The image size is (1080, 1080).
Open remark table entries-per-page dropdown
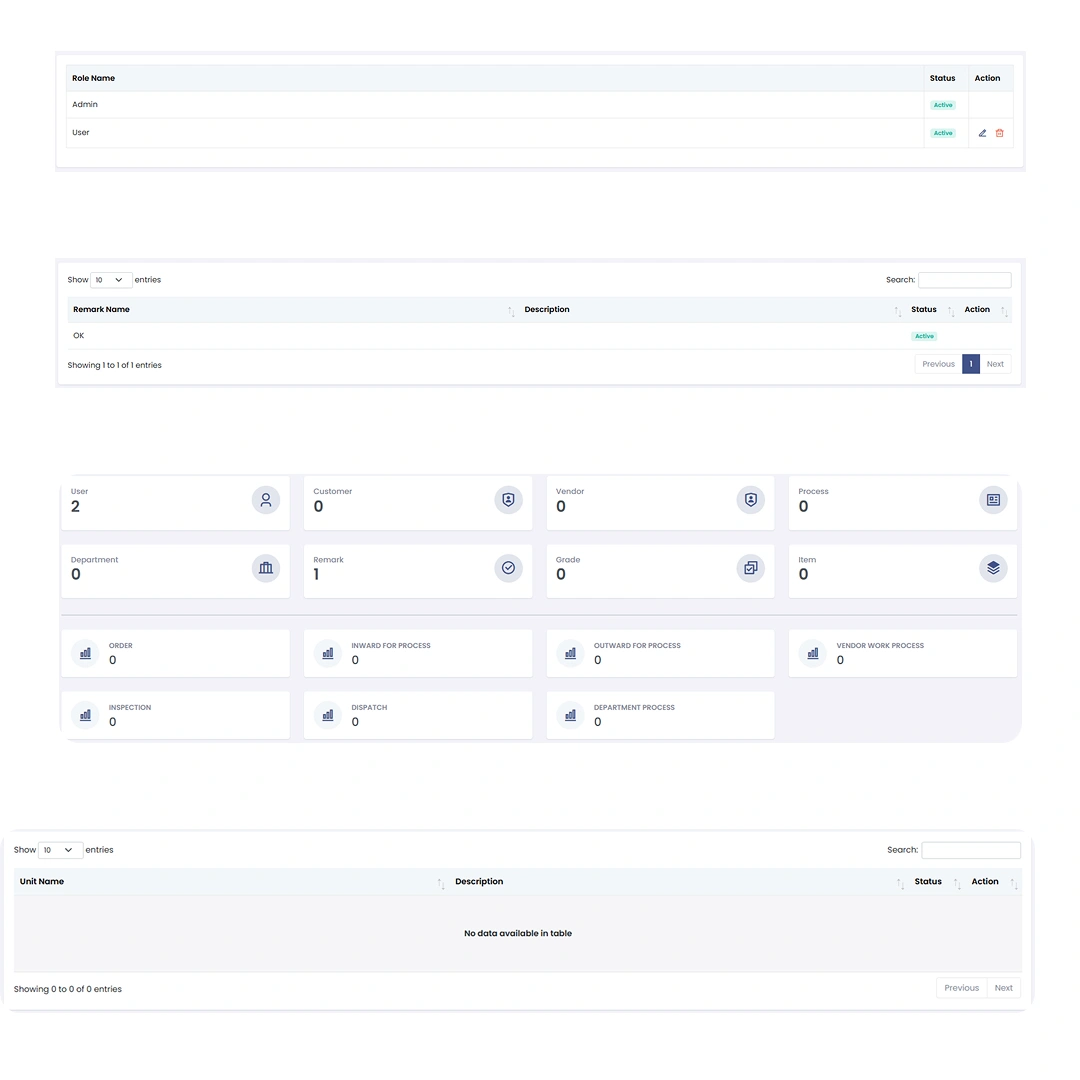click(x=111, y=280)
